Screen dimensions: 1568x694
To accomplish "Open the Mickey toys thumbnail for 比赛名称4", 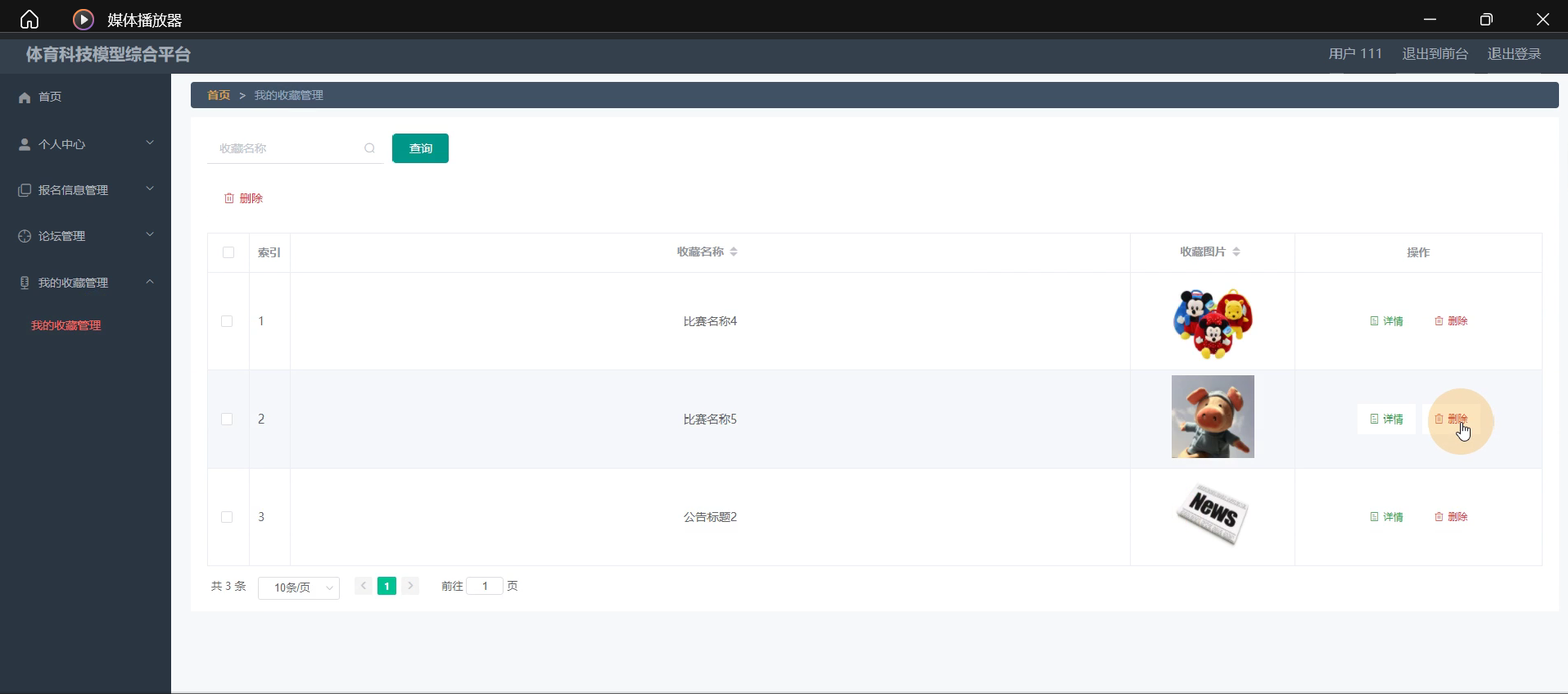I will point(1213,323).
